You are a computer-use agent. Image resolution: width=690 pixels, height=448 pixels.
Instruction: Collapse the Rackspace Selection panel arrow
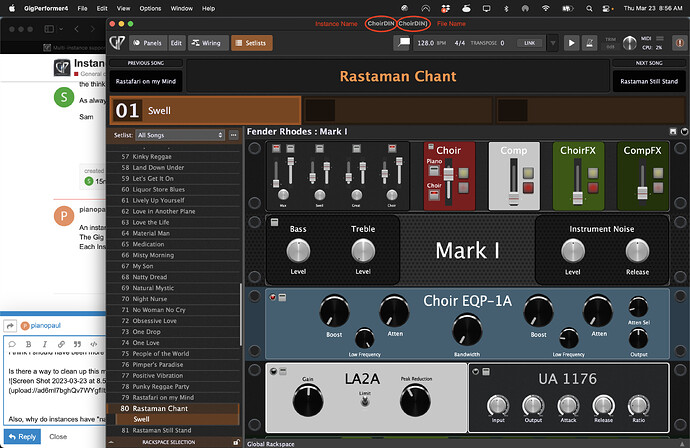(x=111, y=442)
